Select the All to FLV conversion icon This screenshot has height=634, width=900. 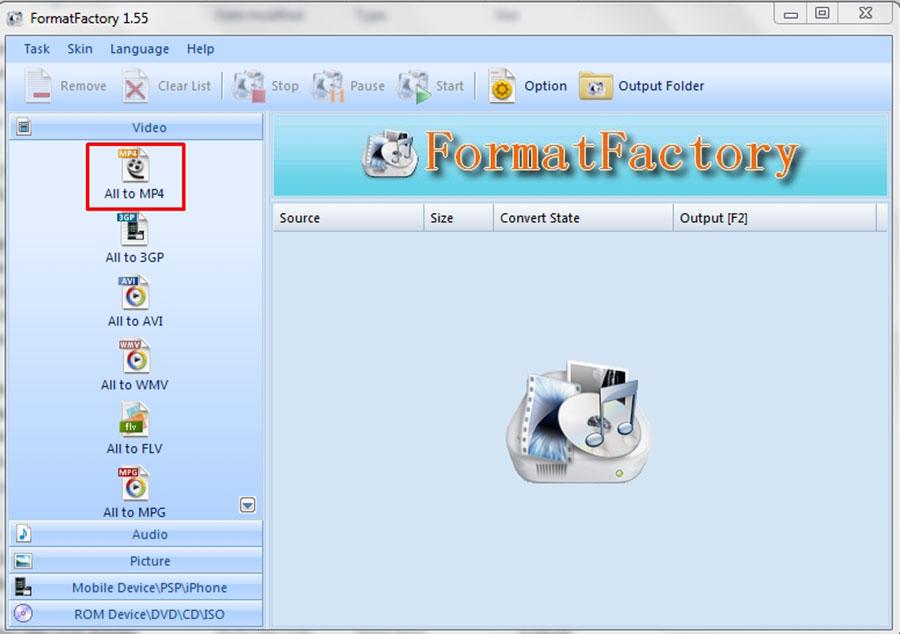tap(134, 421)
